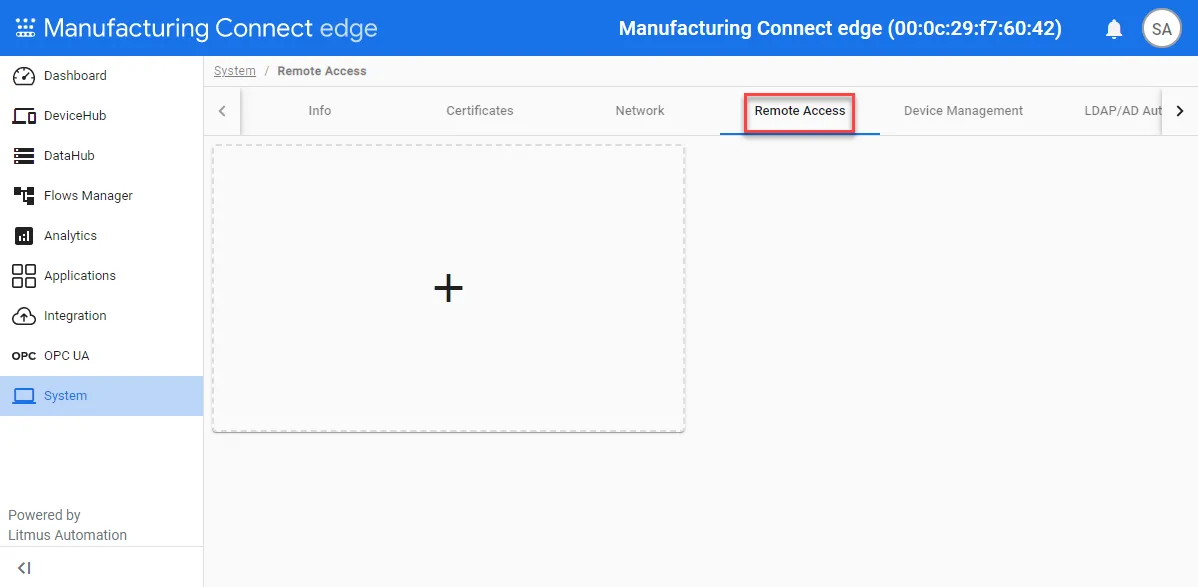This screenshot has height=587, width=1198.
Task: Open the LDAP/AD Auth tab
Action: (1123, 111)
